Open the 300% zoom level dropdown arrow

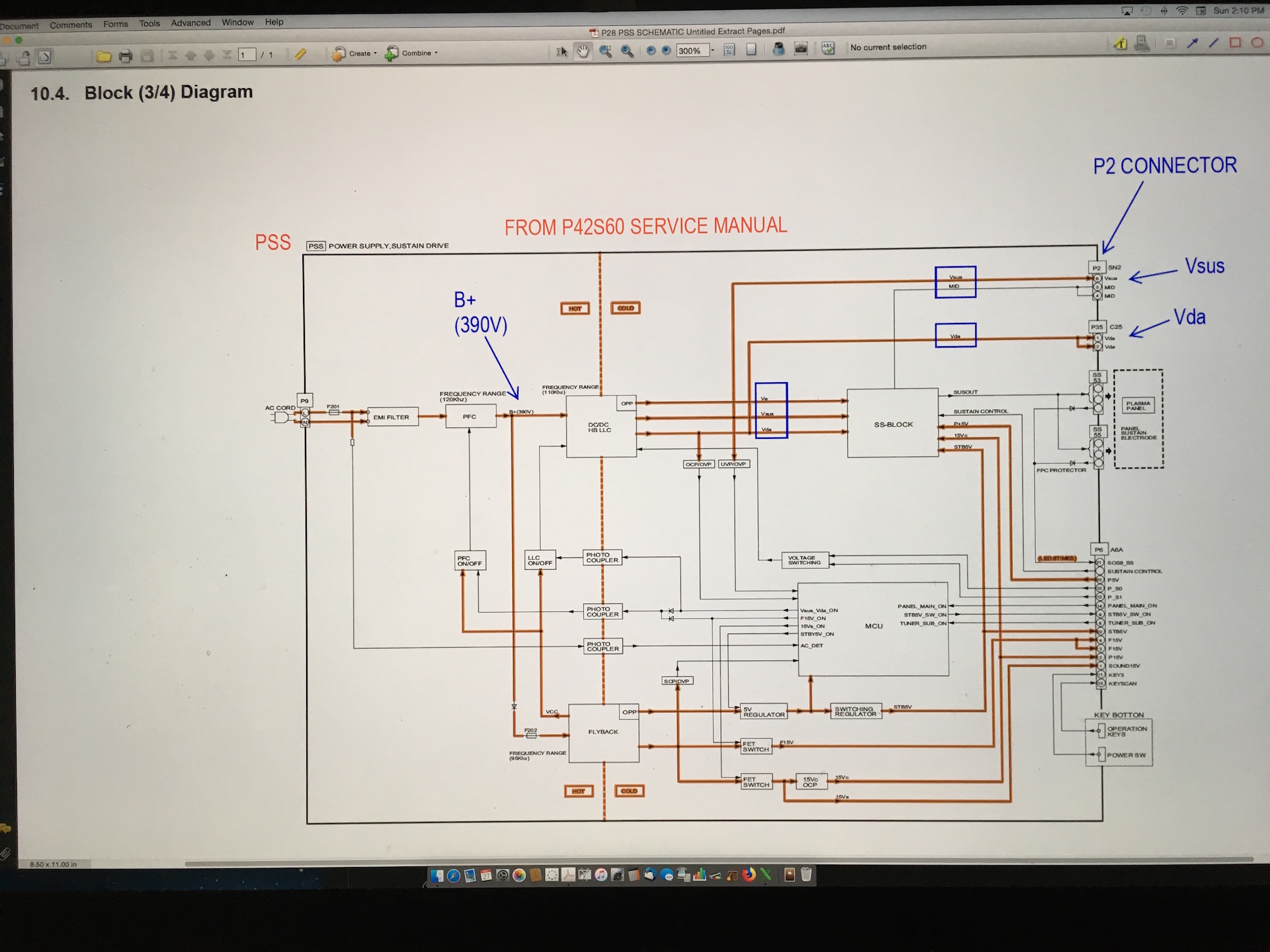coord(712,50)
